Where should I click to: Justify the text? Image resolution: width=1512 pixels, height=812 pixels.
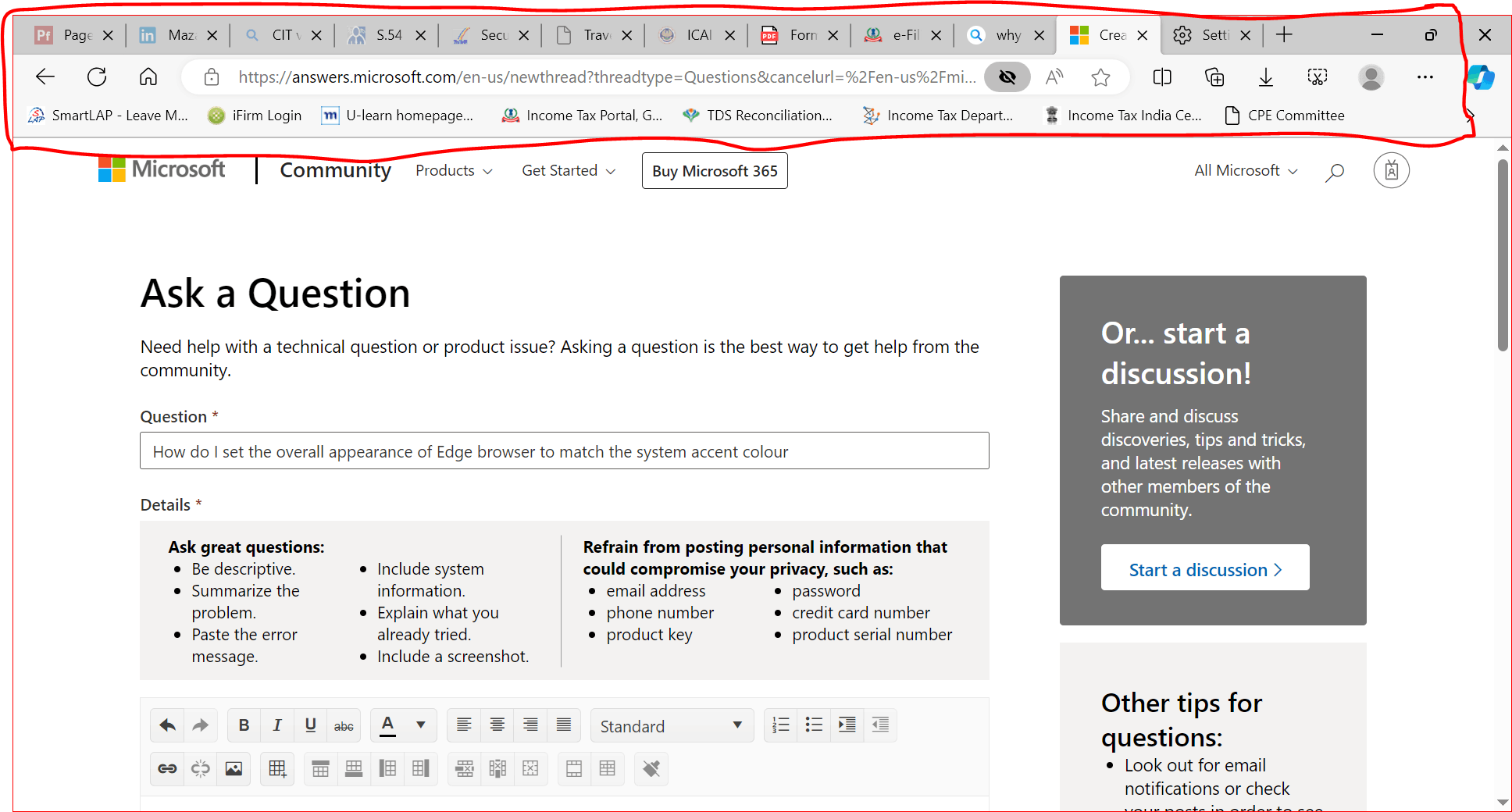click(564, 725)
